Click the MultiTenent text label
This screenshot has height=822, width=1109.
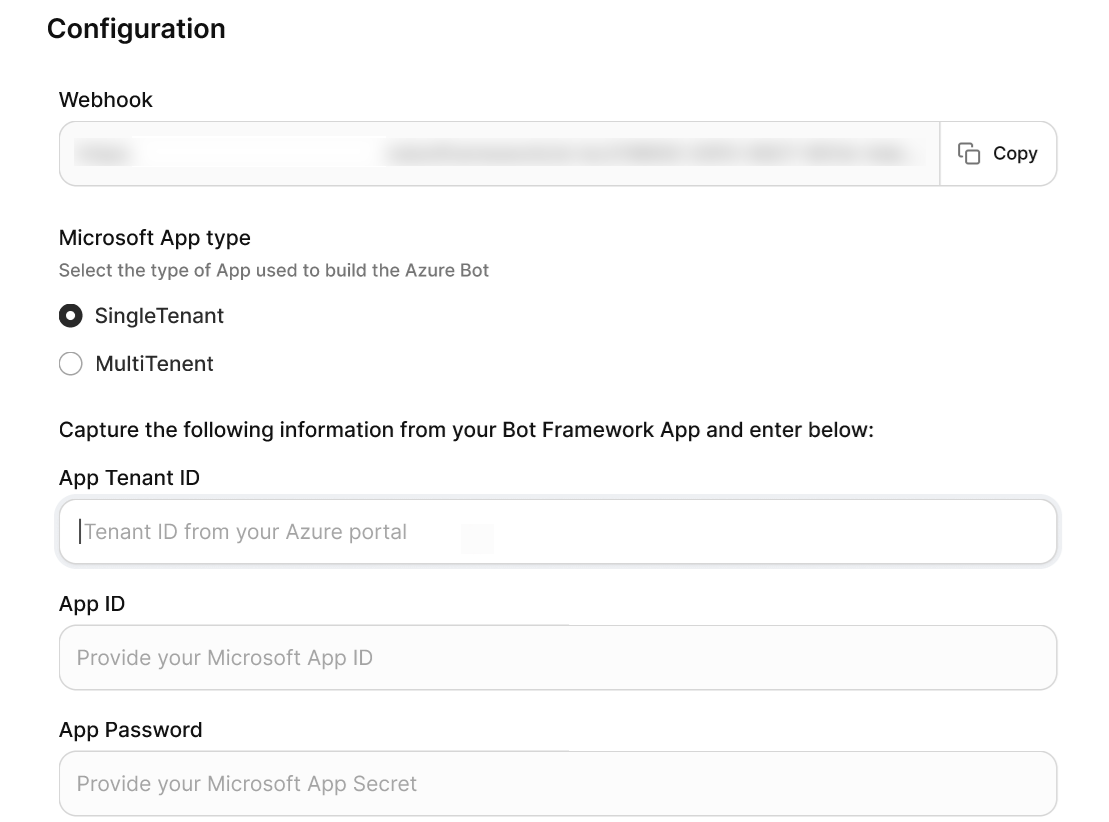pyautogui.click(x=154, y=364)
